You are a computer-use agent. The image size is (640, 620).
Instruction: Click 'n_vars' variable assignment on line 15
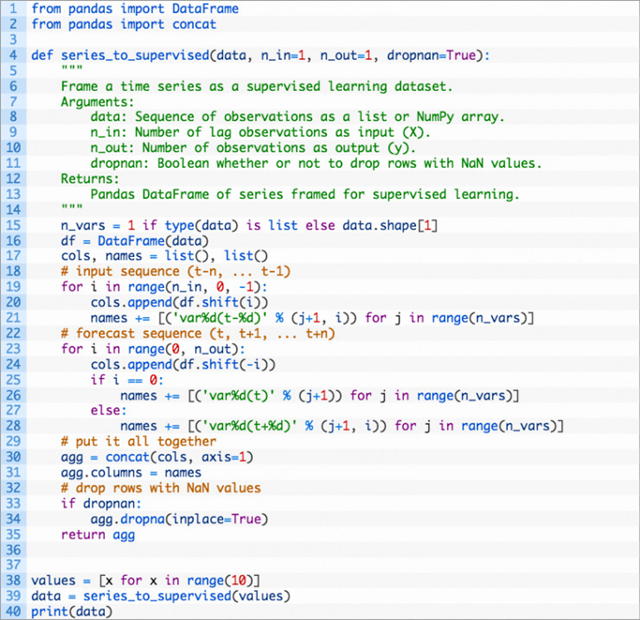[x=83, y=226]
